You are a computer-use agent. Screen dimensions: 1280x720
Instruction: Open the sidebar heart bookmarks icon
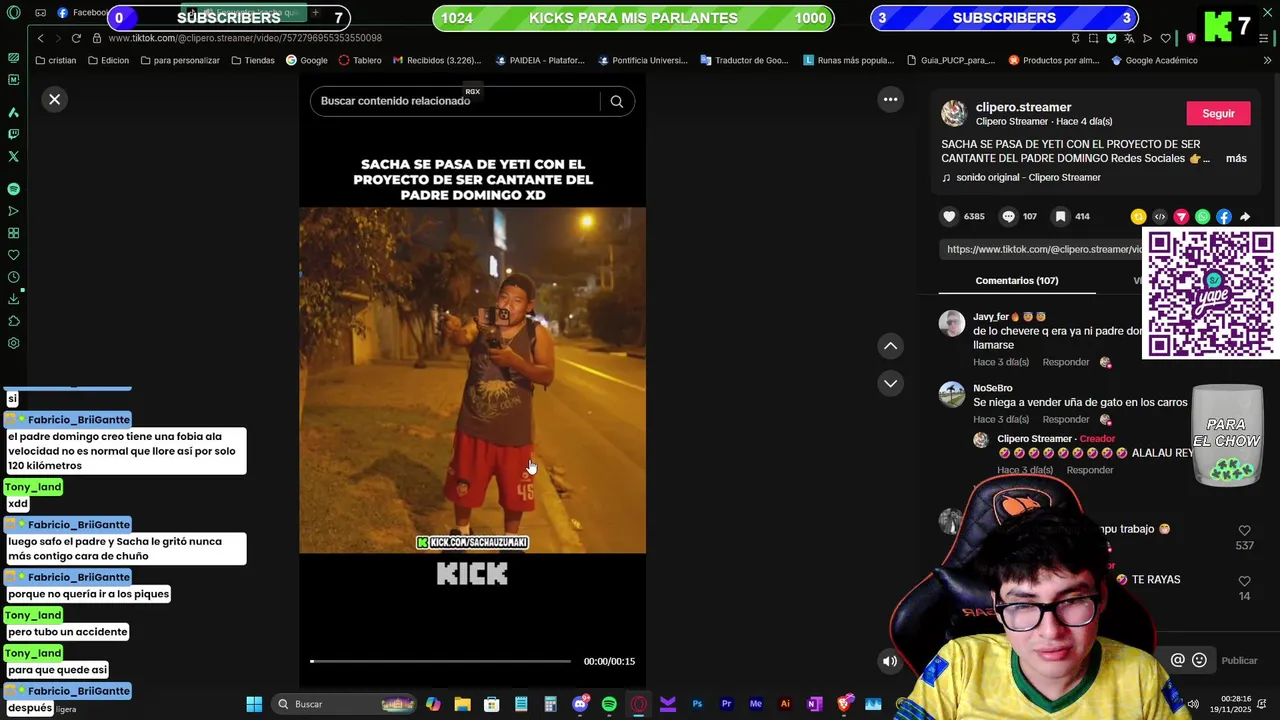[13, 255]
